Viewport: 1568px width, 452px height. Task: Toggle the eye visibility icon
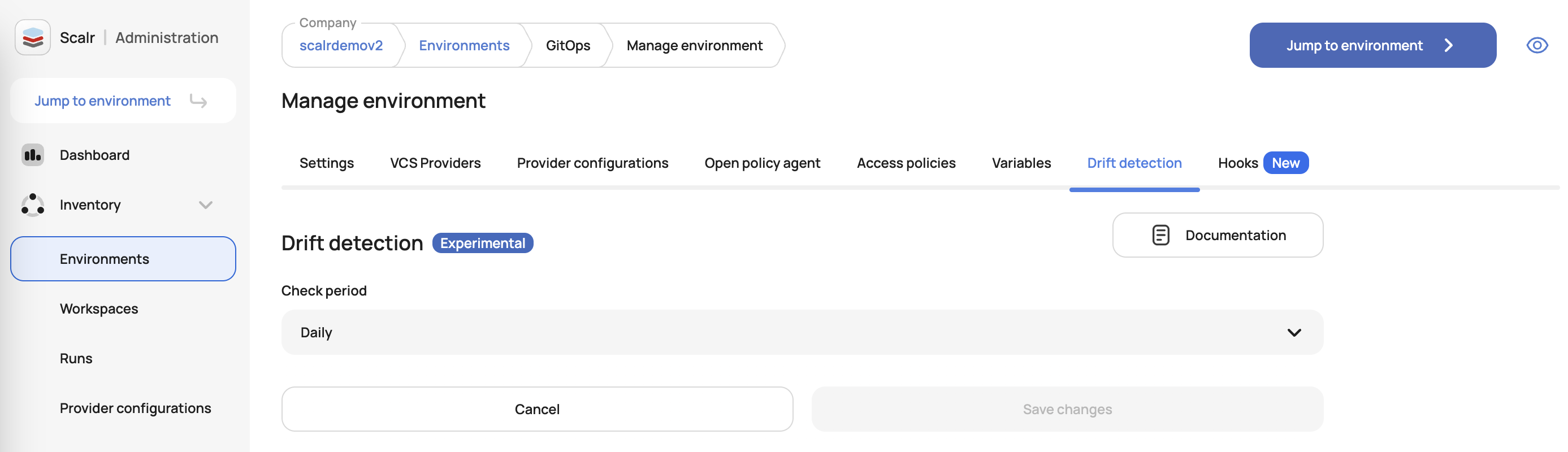pyautogui.click(x=1536, y=46)
